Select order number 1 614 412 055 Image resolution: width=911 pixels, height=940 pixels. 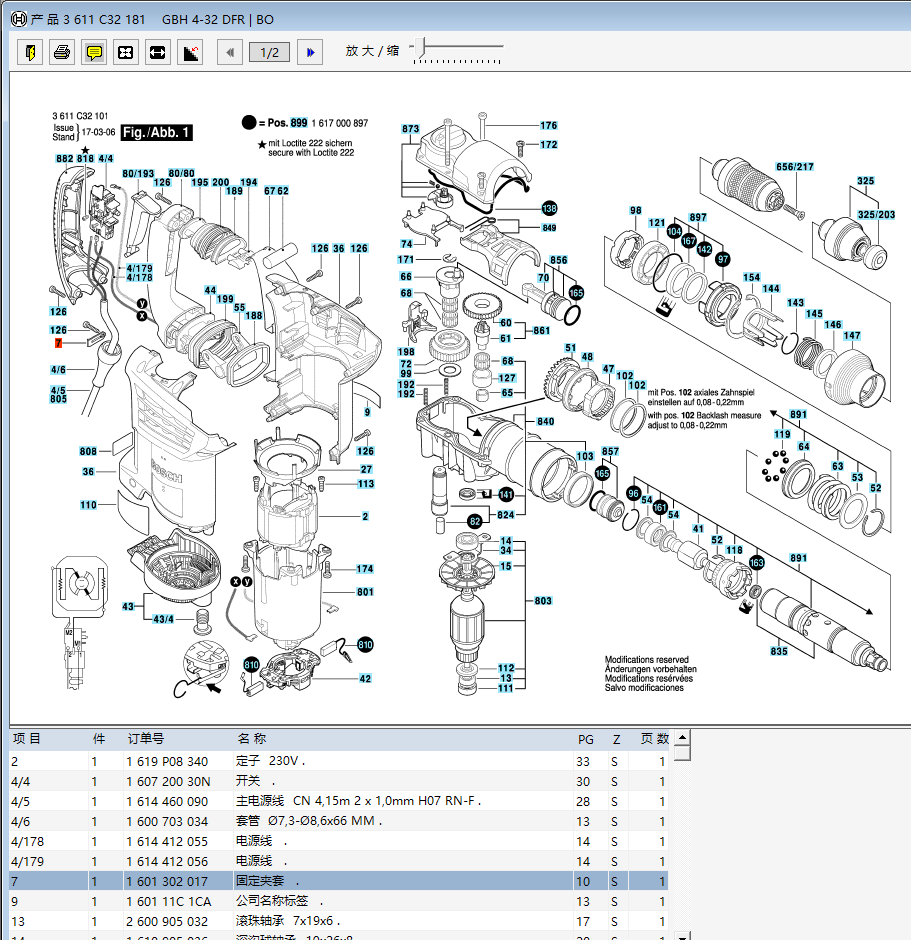167,842
